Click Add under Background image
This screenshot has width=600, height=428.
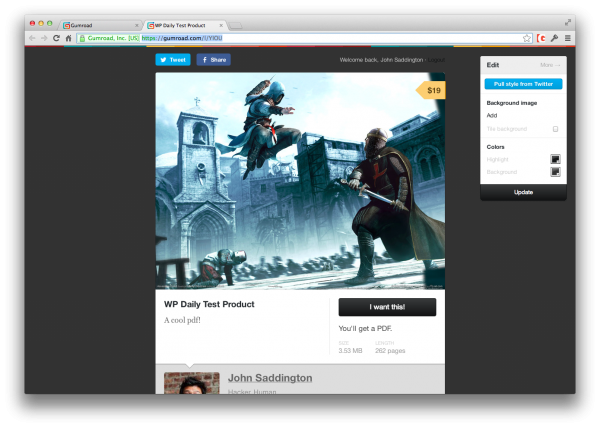coord(492,115)
